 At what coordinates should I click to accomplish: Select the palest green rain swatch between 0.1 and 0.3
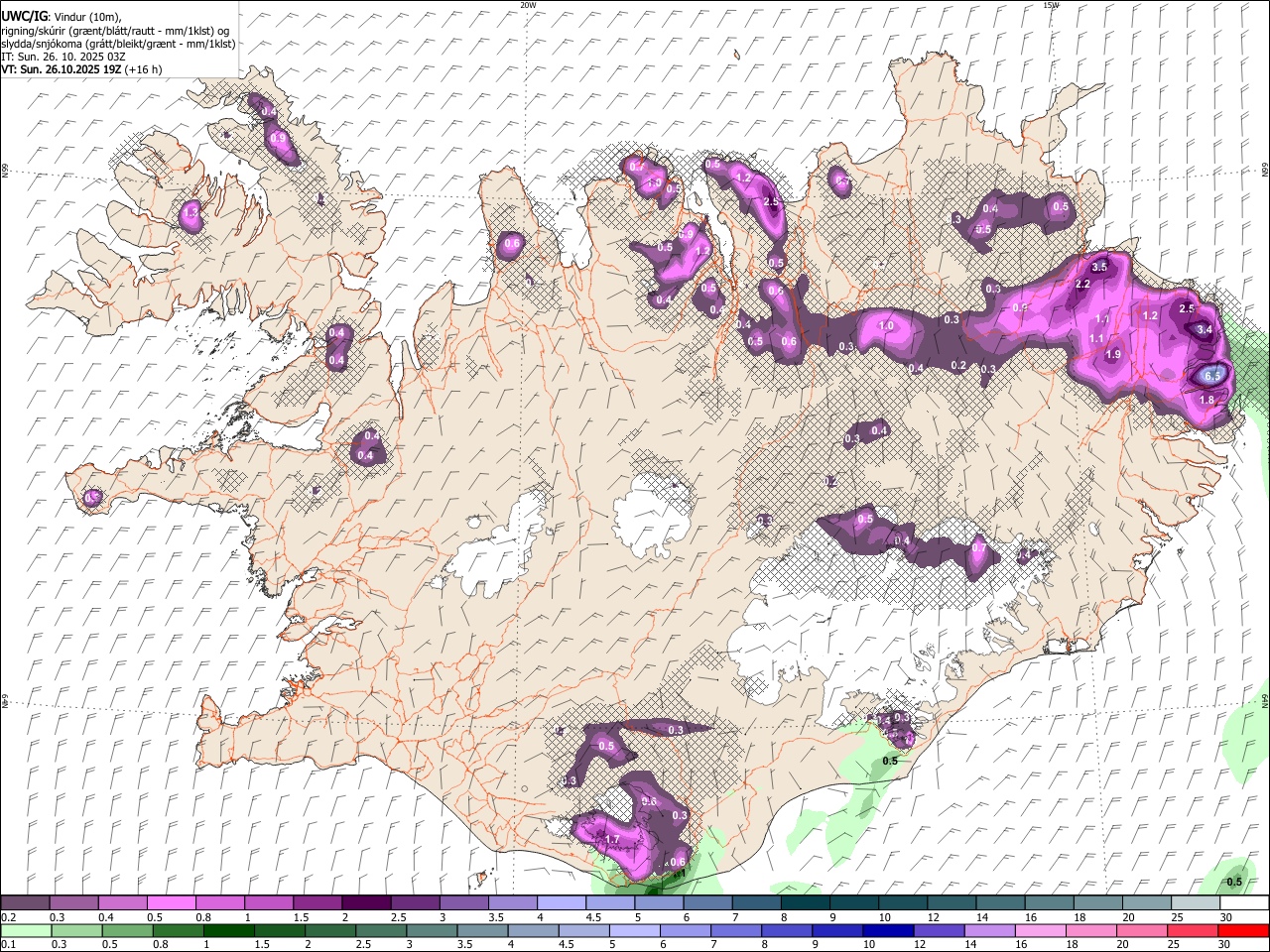(27, 931)
